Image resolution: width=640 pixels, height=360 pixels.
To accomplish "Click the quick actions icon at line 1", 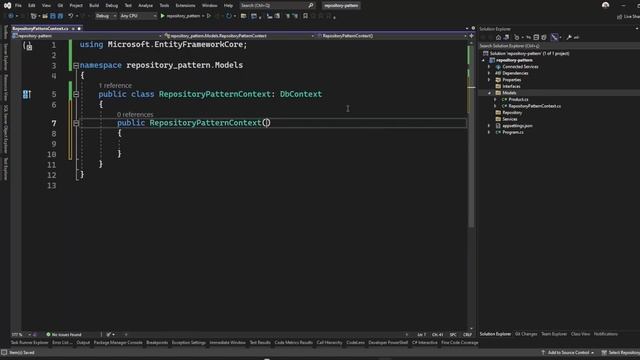I will pos(27,46).
